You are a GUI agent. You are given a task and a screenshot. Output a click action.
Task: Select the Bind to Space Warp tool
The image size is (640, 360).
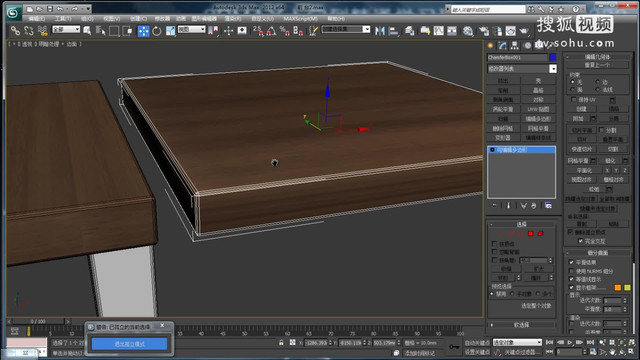[x=42, y=31]
